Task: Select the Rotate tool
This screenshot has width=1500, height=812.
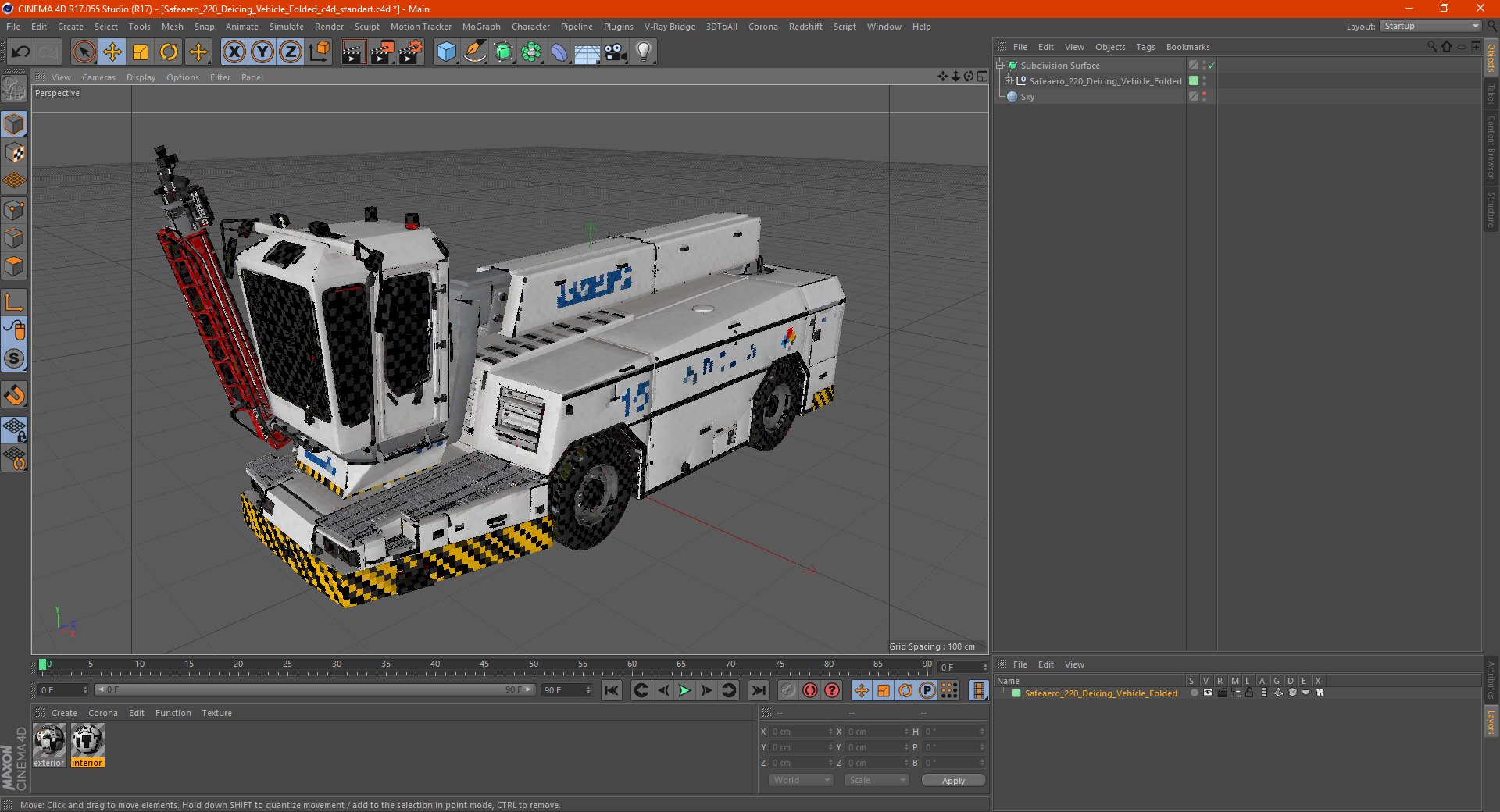Action: [169, 52]
